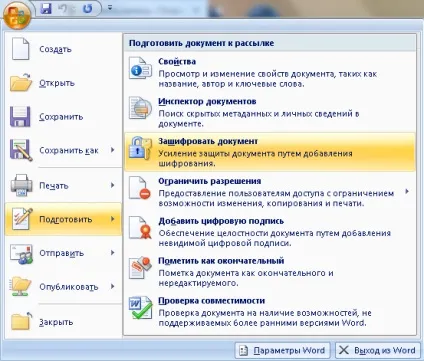Run Проверка совместимости
The height and width of the screenshot is (361, 424).
(270, 311)
